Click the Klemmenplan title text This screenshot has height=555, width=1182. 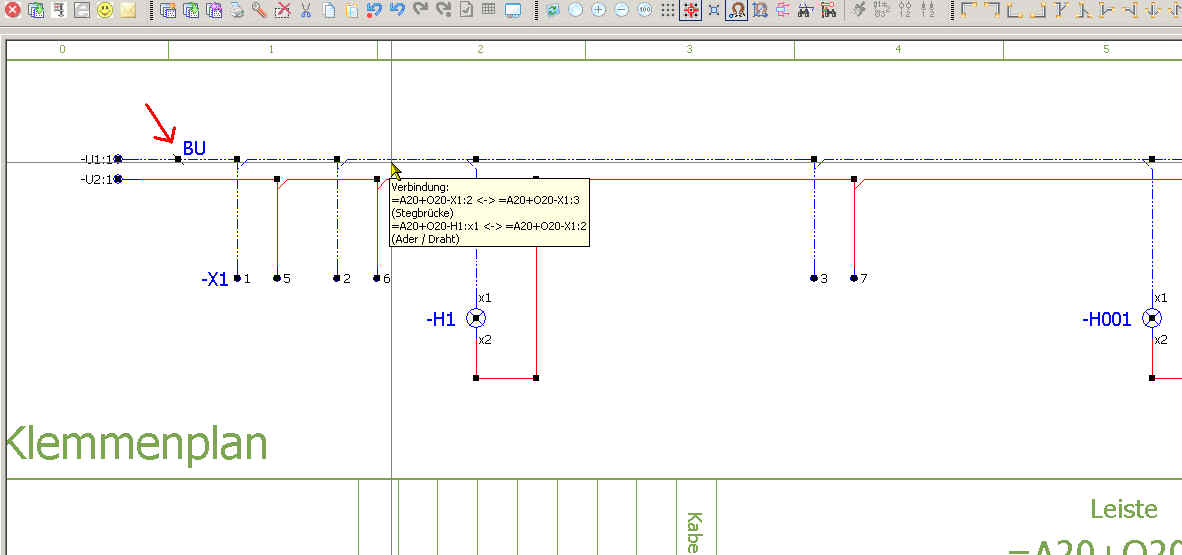pos(137,443)
